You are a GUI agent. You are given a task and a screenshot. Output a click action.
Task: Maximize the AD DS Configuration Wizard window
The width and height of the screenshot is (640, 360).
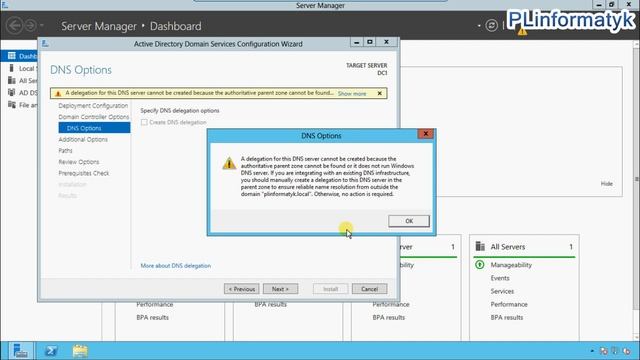[370, 42]
